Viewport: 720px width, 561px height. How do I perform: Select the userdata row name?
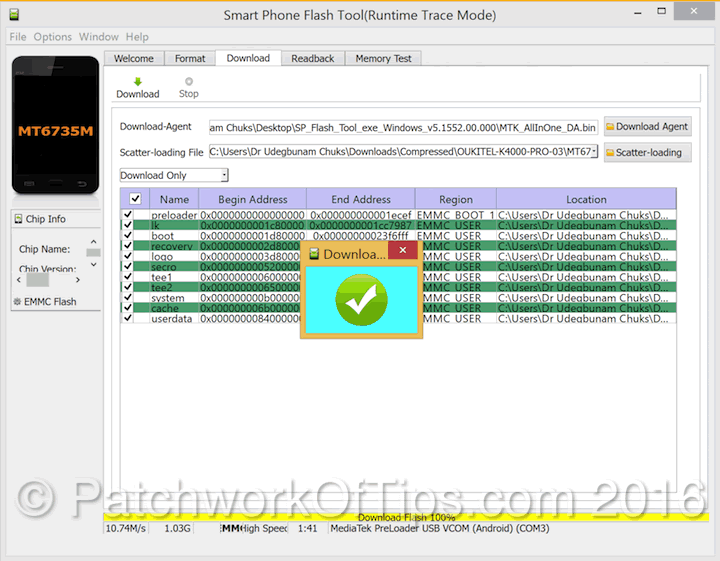coord(172,318)
